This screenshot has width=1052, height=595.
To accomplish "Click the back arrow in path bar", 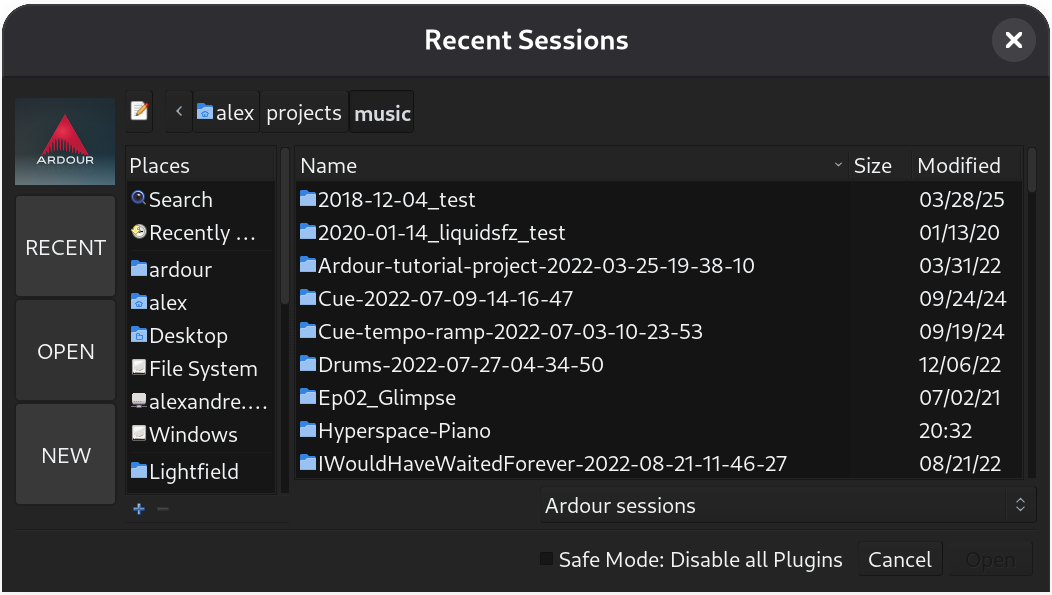I will pyautogui.click(x=178, y=112).
